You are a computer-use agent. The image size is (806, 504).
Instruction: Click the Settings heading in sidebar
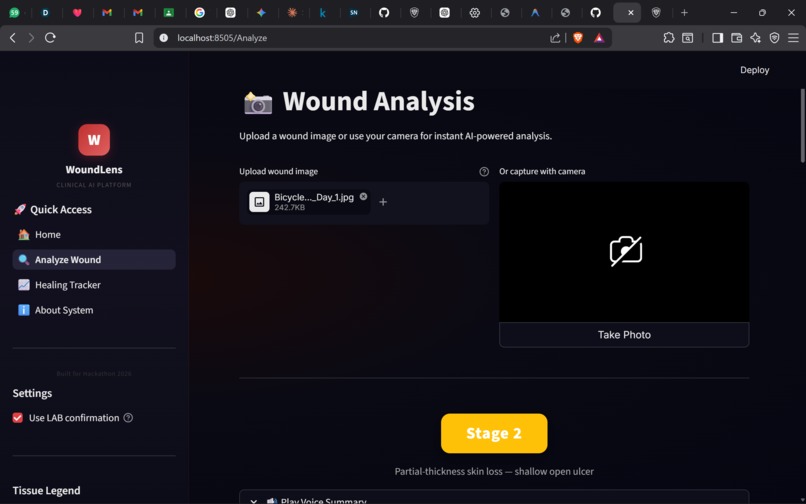click(32, 393)
